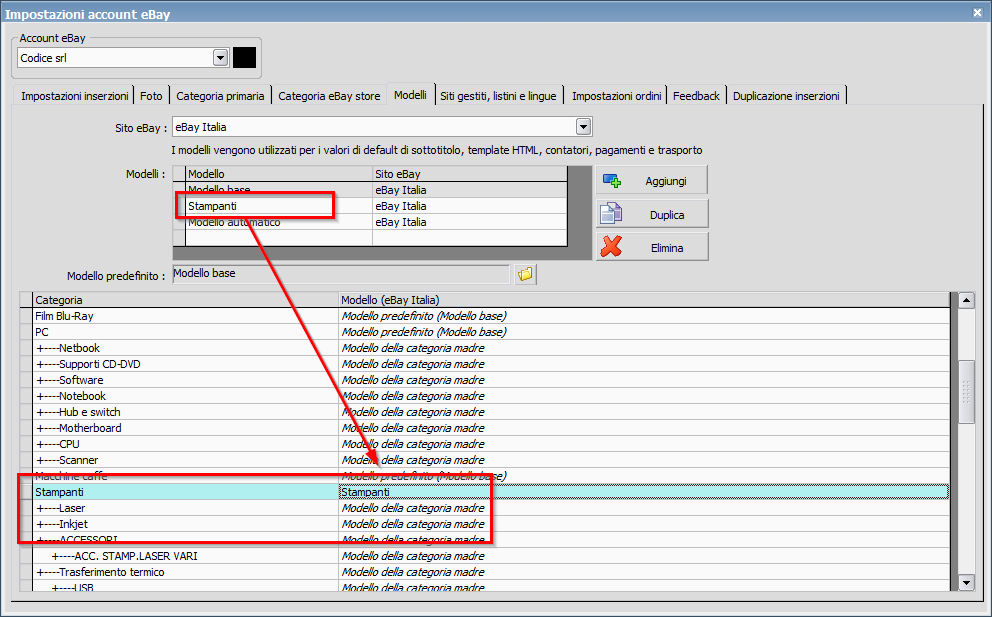Select the Modelli tab
This screenshot has height=617, width=992.
pyautogui.click(x=410, y=94)
